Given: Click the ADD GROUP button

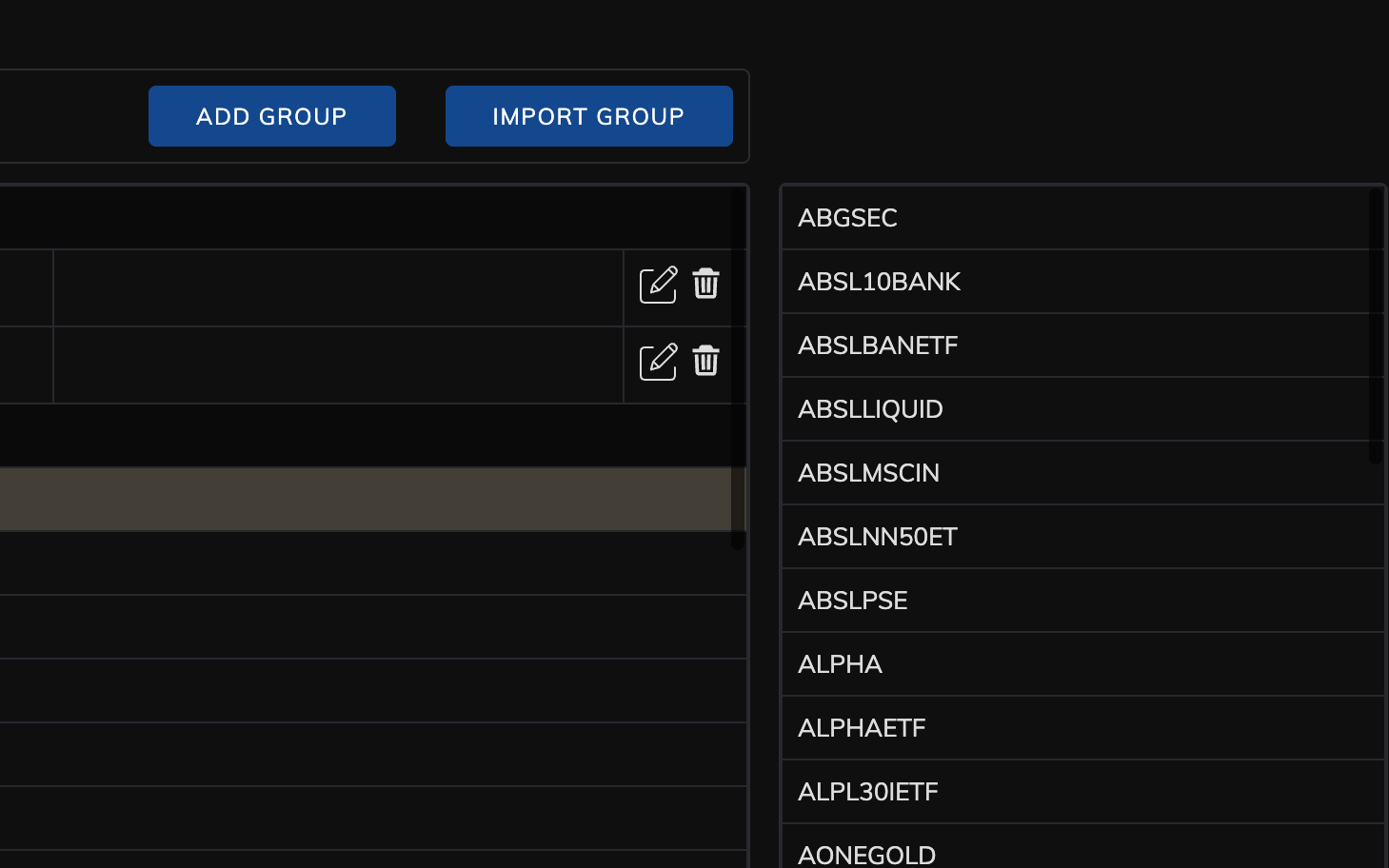Looking at the screenshot, I should coord(272,116).
